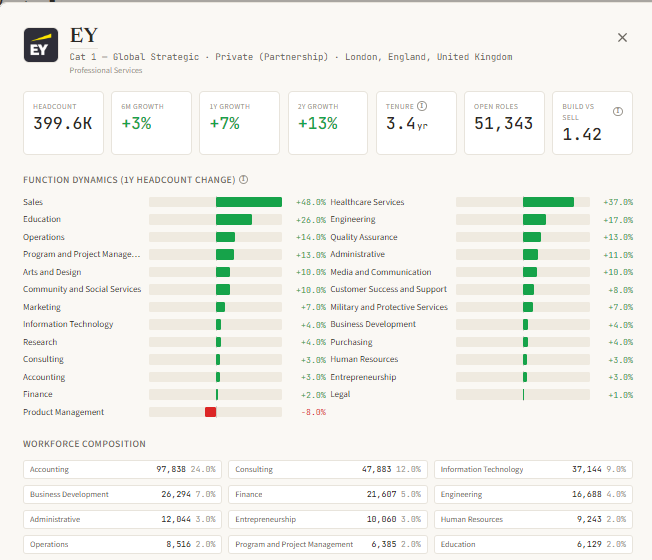Viewport: 652px width, 560px height.
Task: Select the Operations function row label
Action: 44,237
